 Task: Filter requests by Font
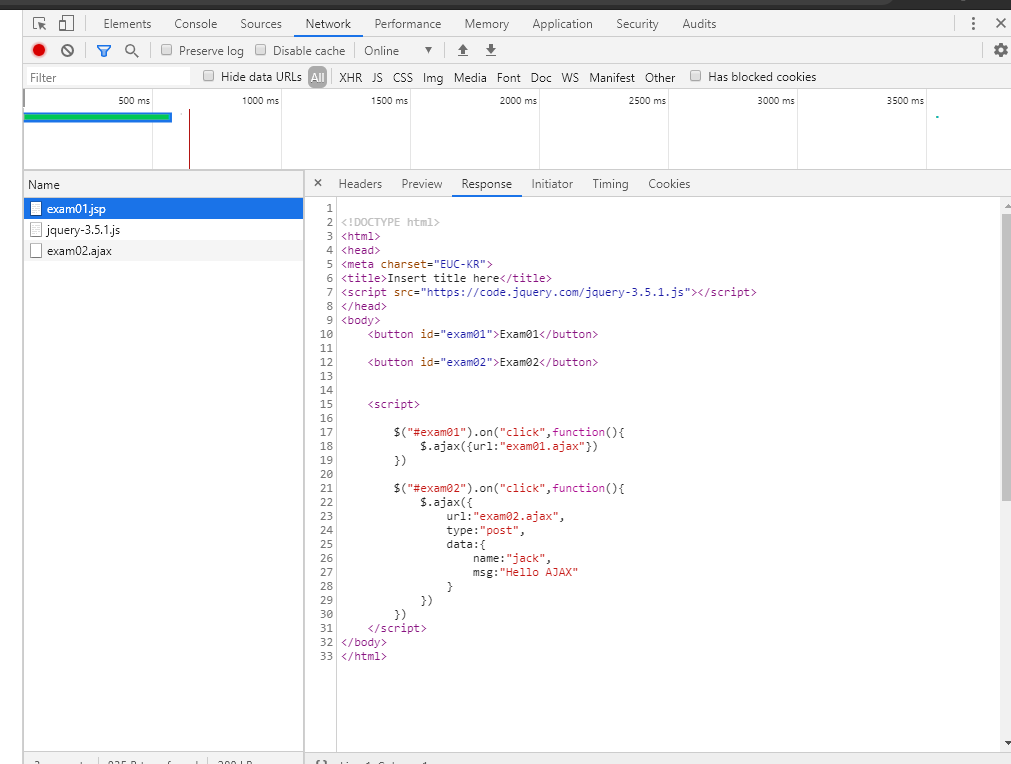[x=508, y=77]
